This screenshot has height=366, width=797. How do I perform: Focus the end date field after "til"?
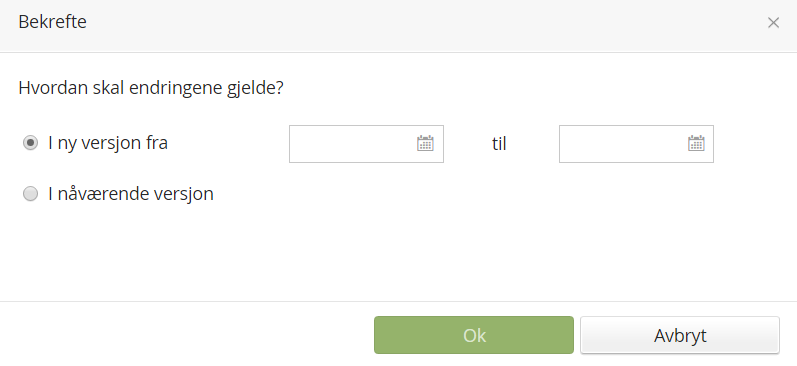tap(636, 144)
